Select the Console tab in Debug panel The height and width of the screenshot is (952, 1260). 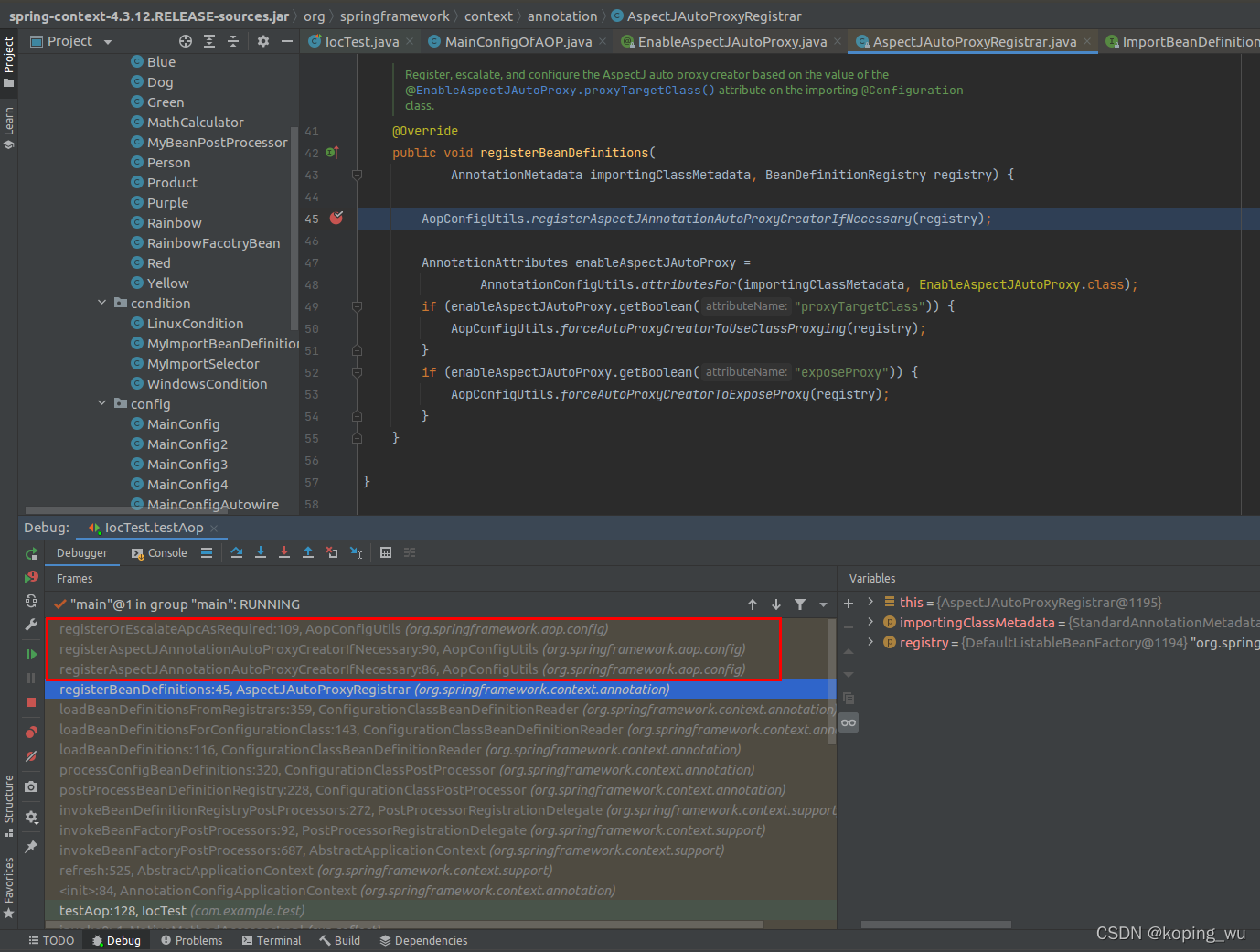tap(159, 553)
